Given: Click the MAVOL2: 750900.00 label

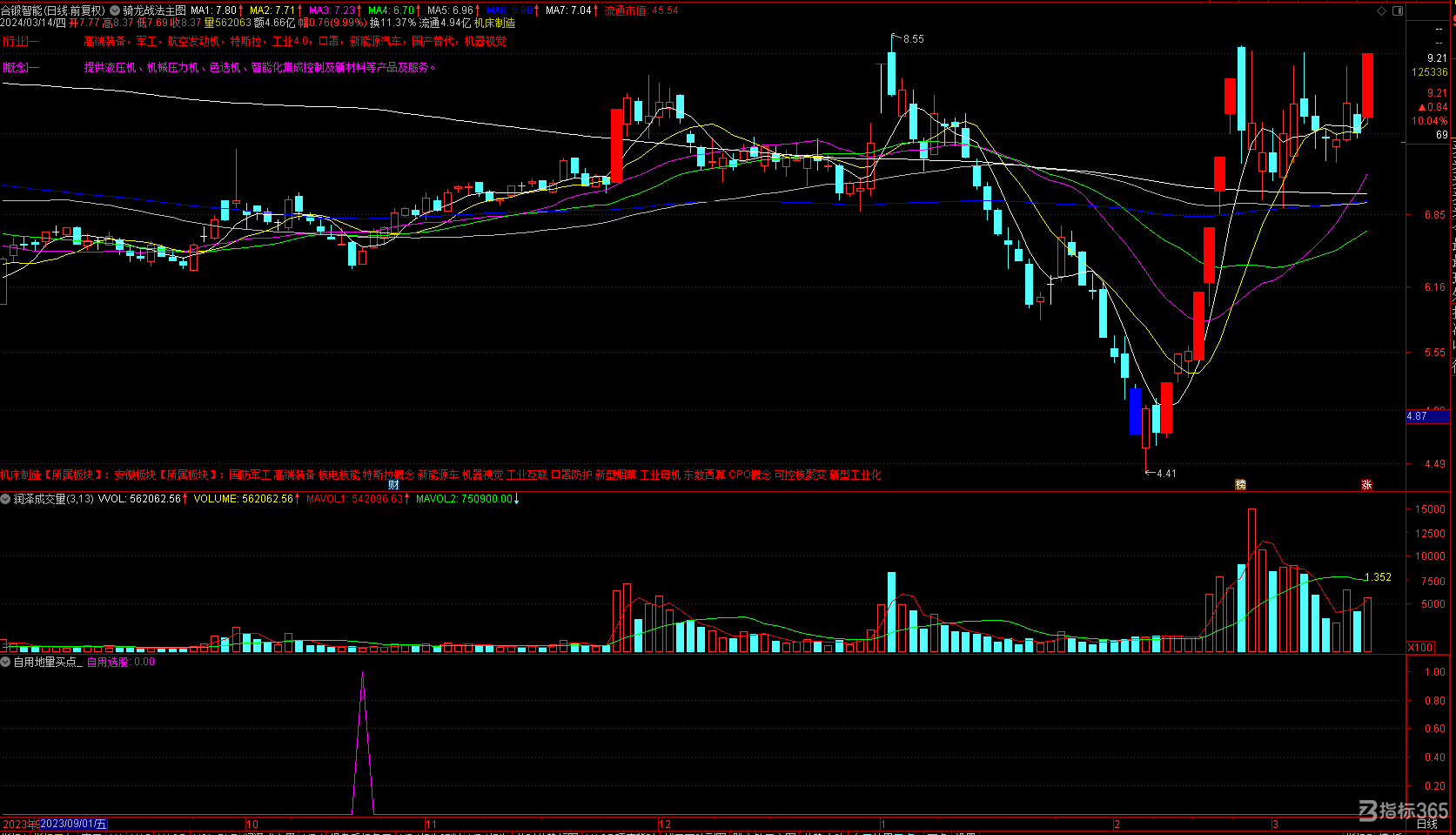Looking at the screenshot, I should pos(465,499).
